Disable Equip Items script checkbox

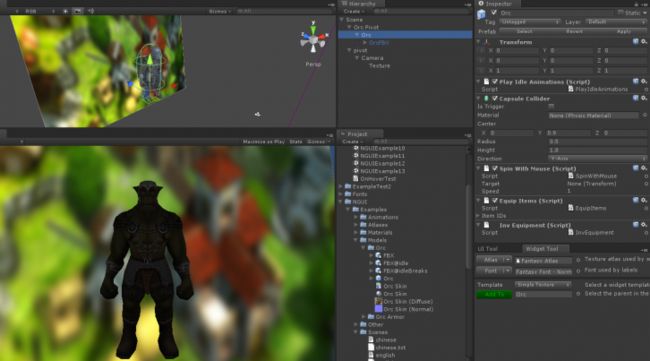[x=495, y=200]
